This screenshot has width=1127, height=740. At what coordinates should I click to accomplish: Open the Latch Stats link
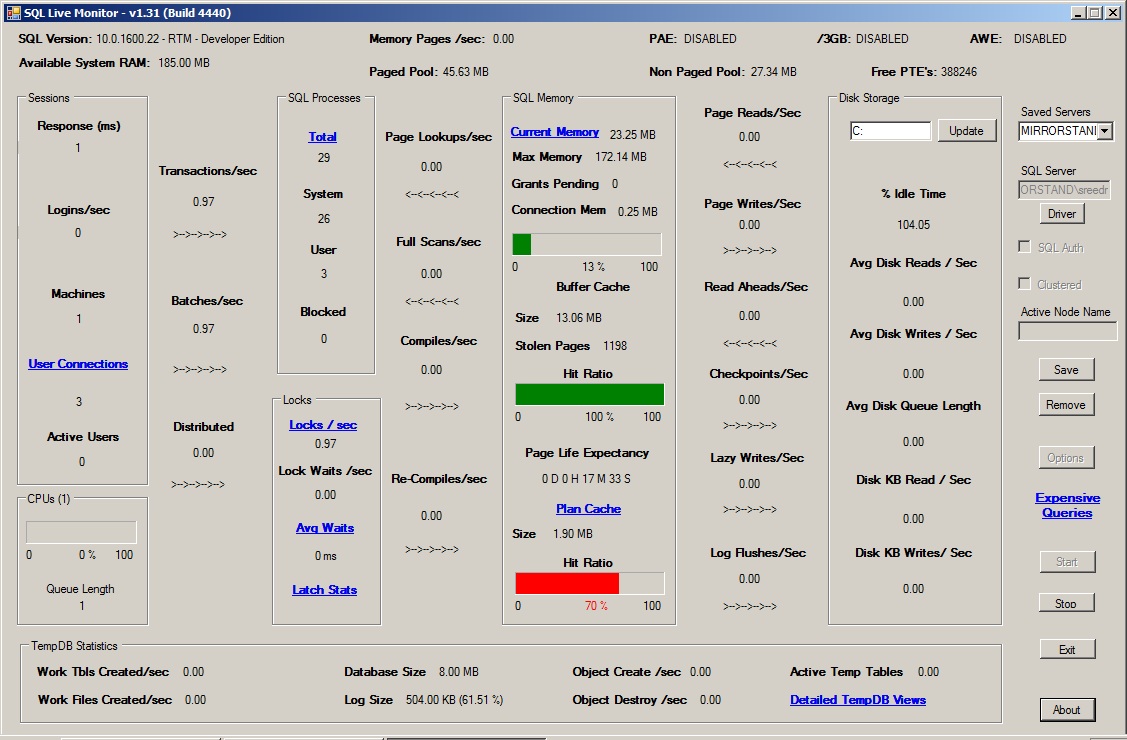324,590
